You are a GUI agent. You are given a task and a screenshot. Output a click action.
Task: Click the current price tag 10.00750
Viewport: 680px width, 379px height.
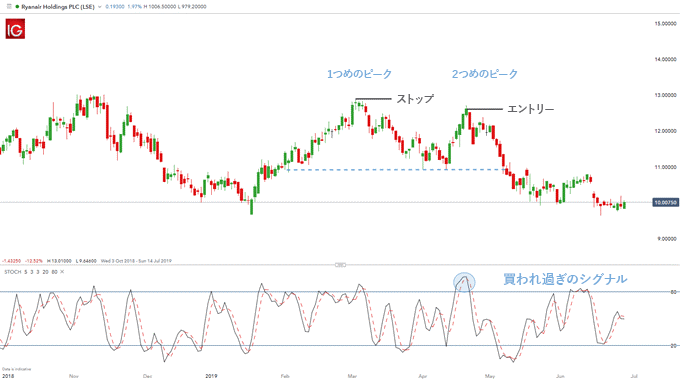[665, 203]
